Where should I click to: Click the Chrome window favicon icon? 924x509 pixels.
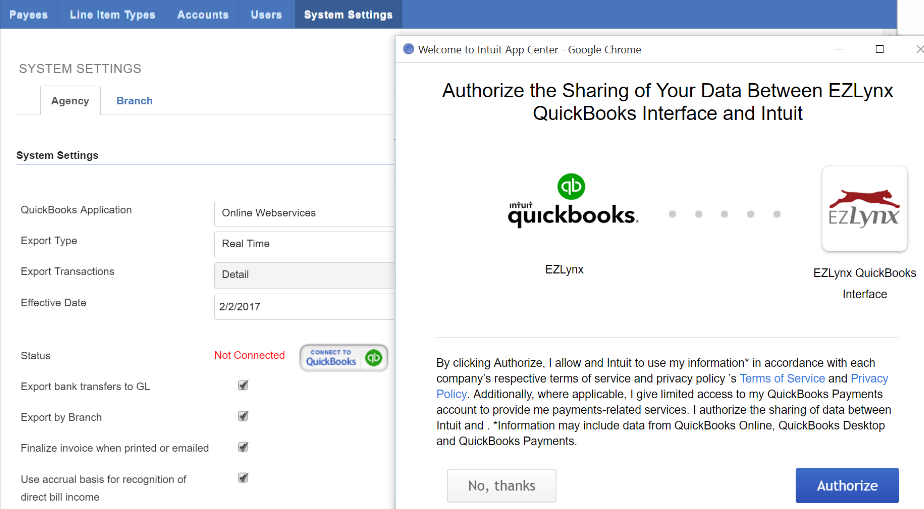408,49
